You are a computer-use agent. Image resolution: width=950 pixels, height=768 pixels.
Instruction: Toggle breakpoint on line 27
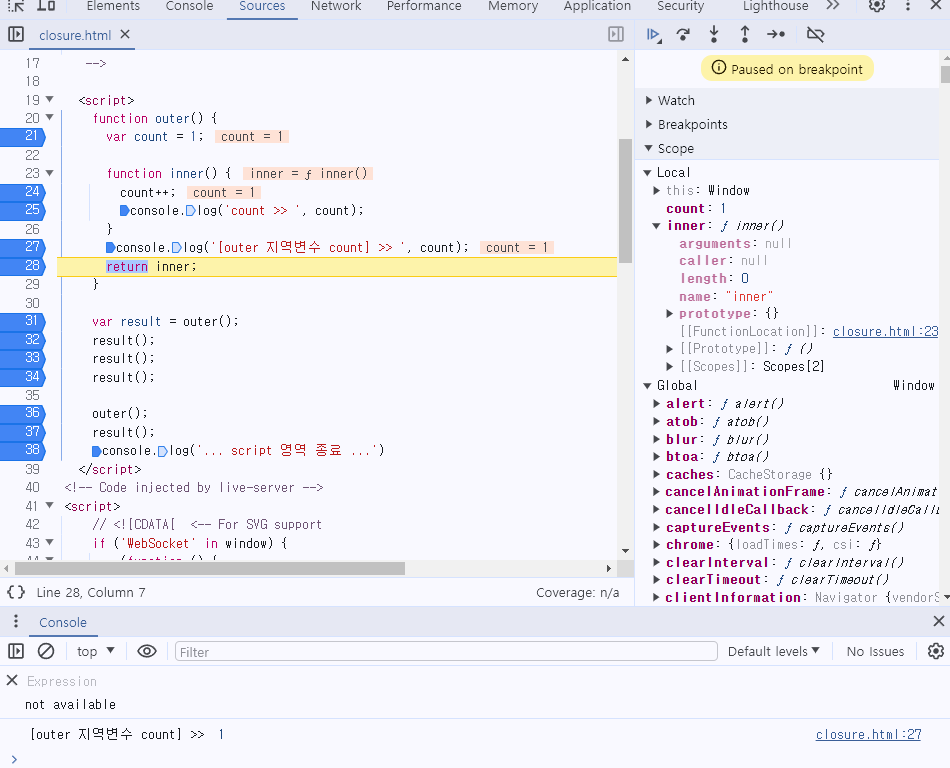[23, 247]
